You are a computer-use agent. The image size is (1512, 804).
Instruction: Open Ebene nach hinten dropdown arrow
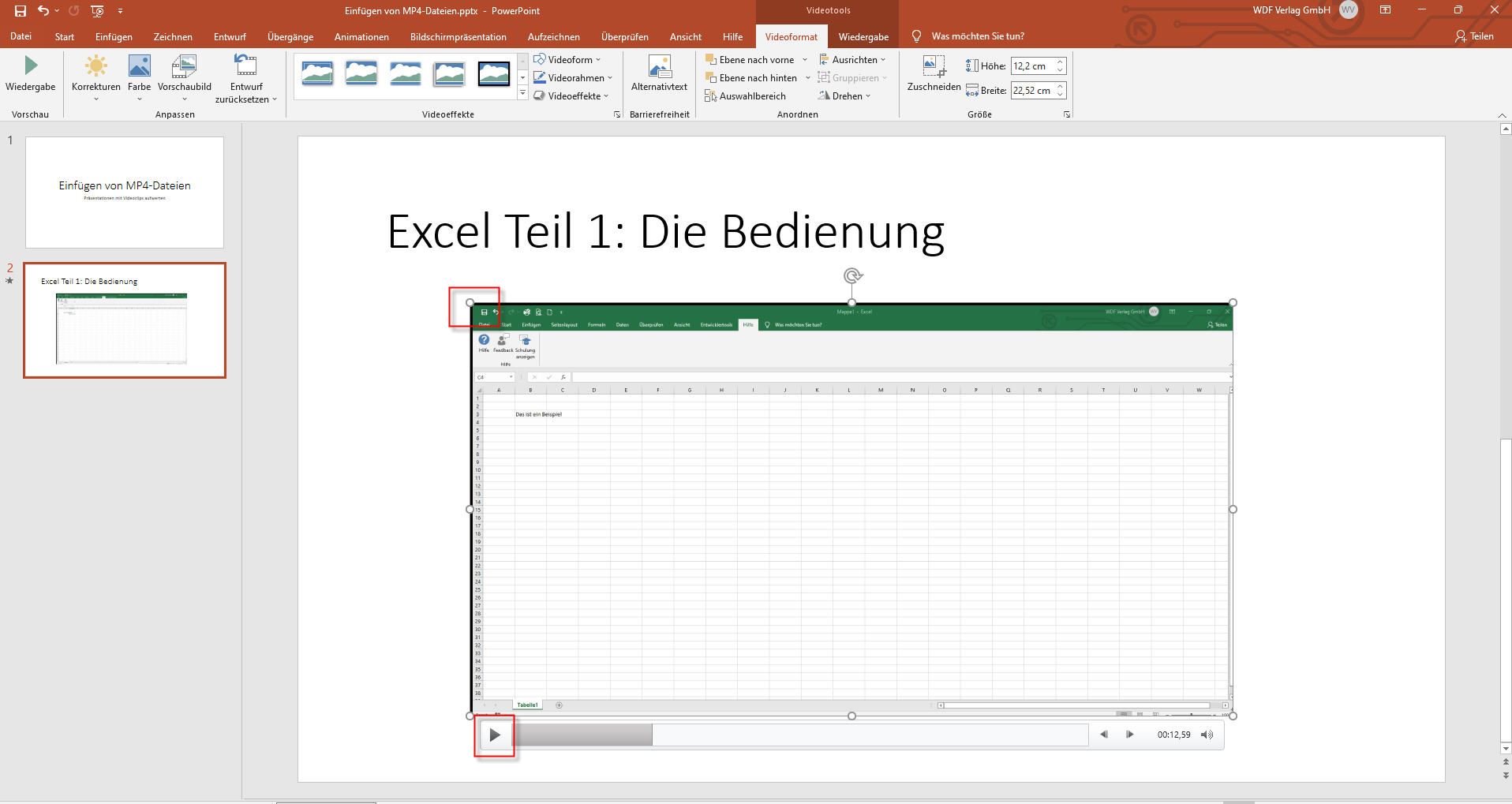(x=807, y=78)
